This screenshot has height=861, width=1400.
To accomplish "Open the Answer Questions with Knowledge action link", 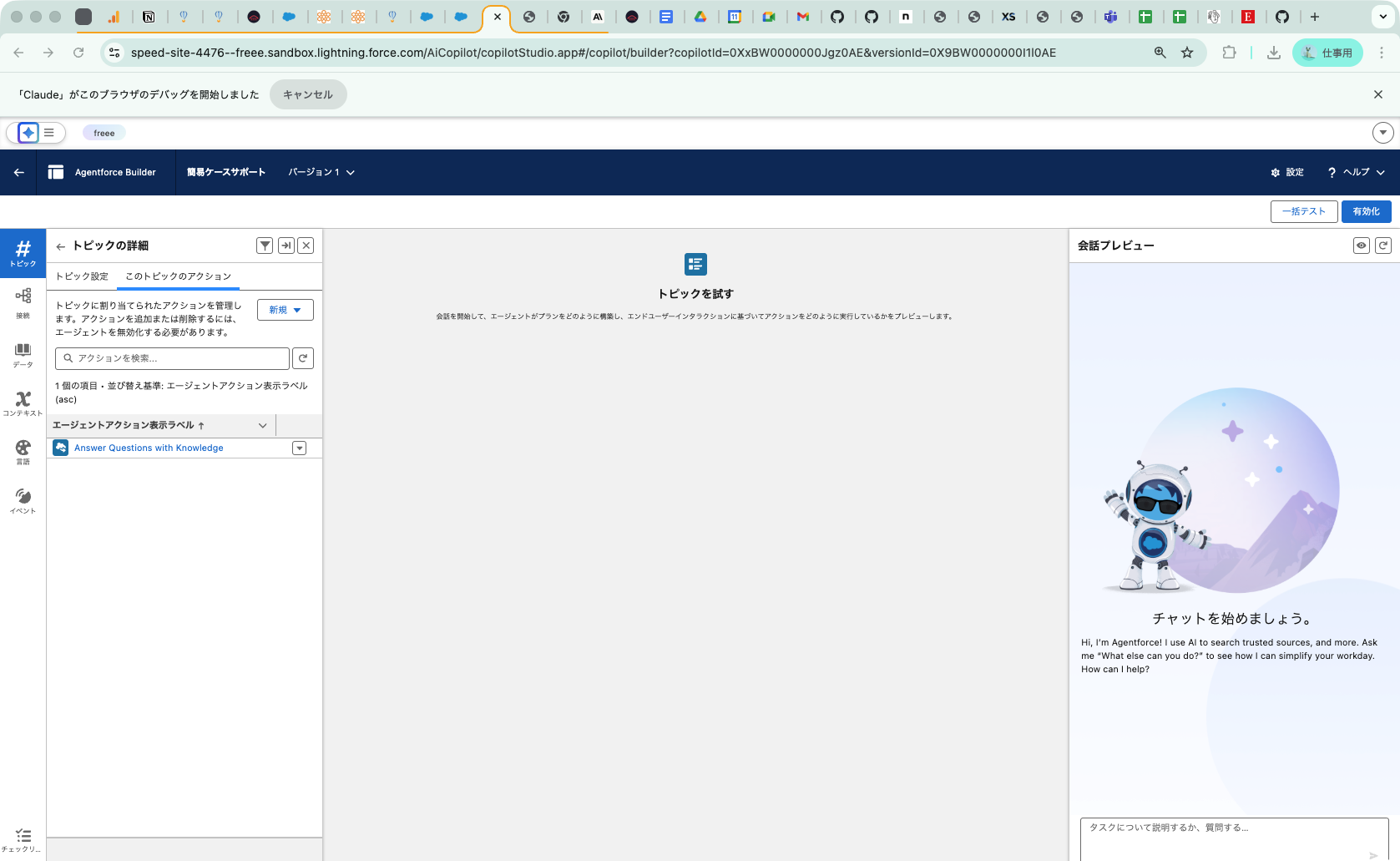I will point(149,448).
